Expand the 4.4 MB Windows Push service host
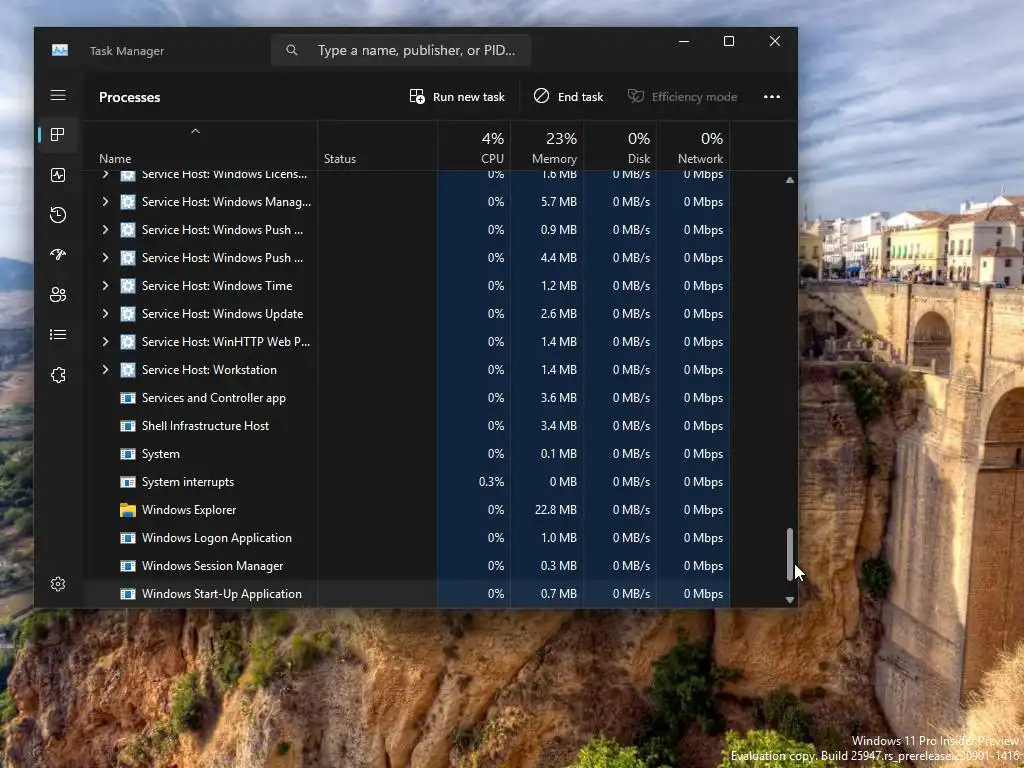The height and width of the screenshot is (768, 1024). pos(105,258)
